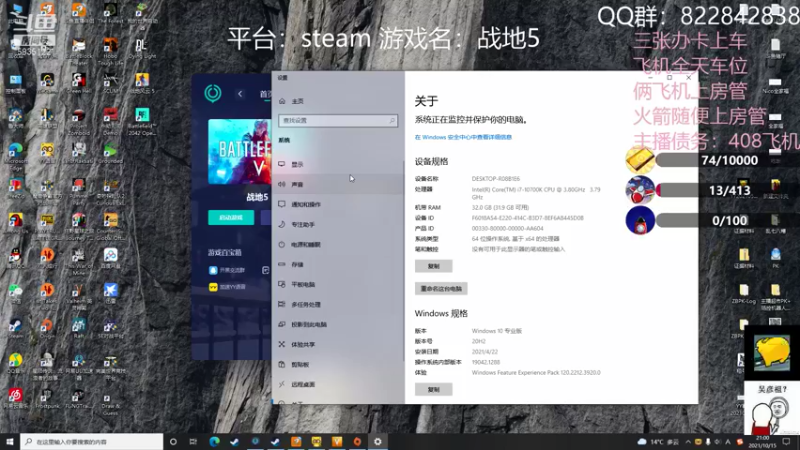
Task: Open Raft desktop shortcut
Action: pos(79,328)
